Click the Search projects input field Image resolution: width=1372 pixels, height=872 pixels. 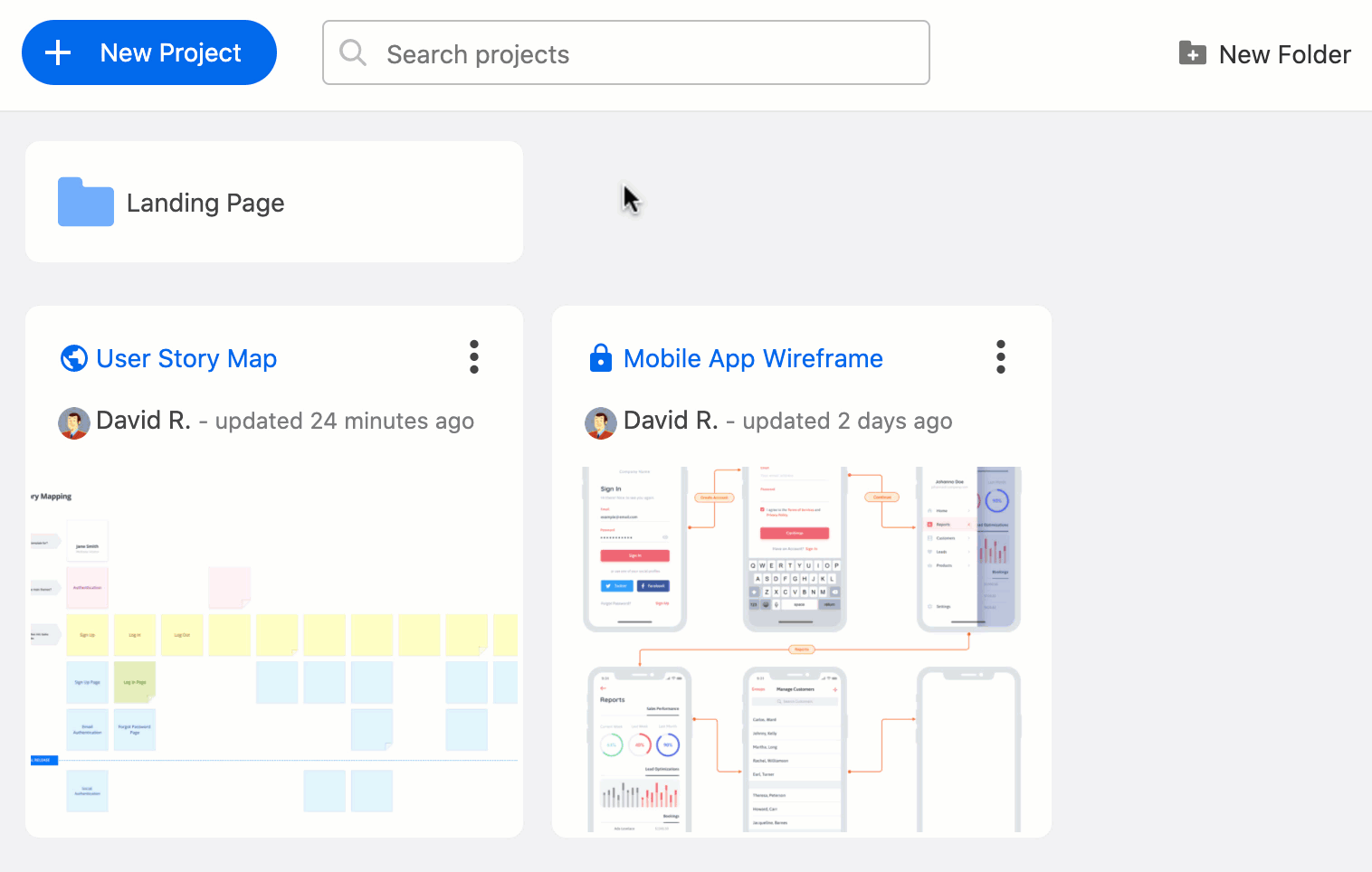(626, 52)
